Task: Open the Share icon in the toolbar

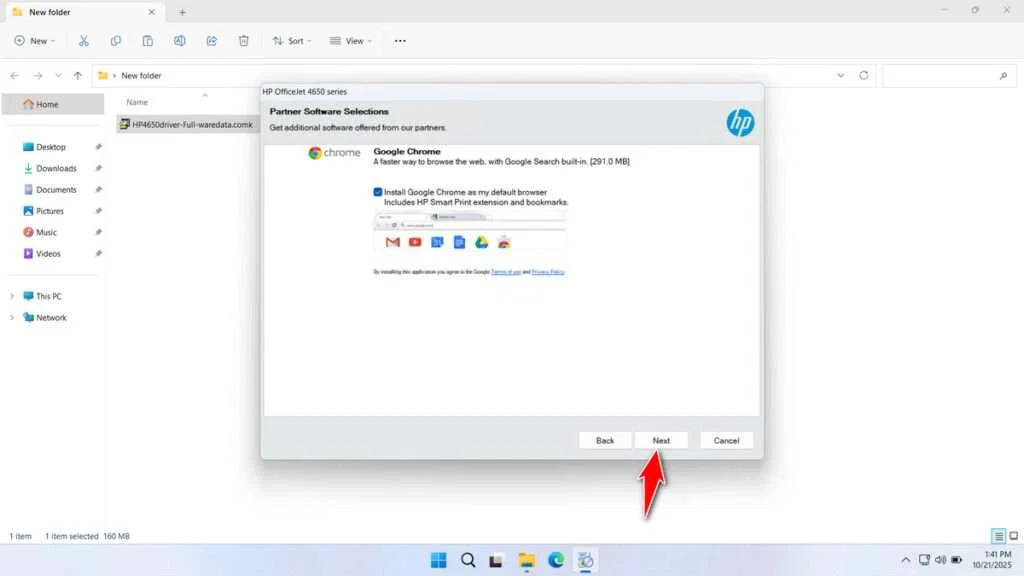Action: 211,40
